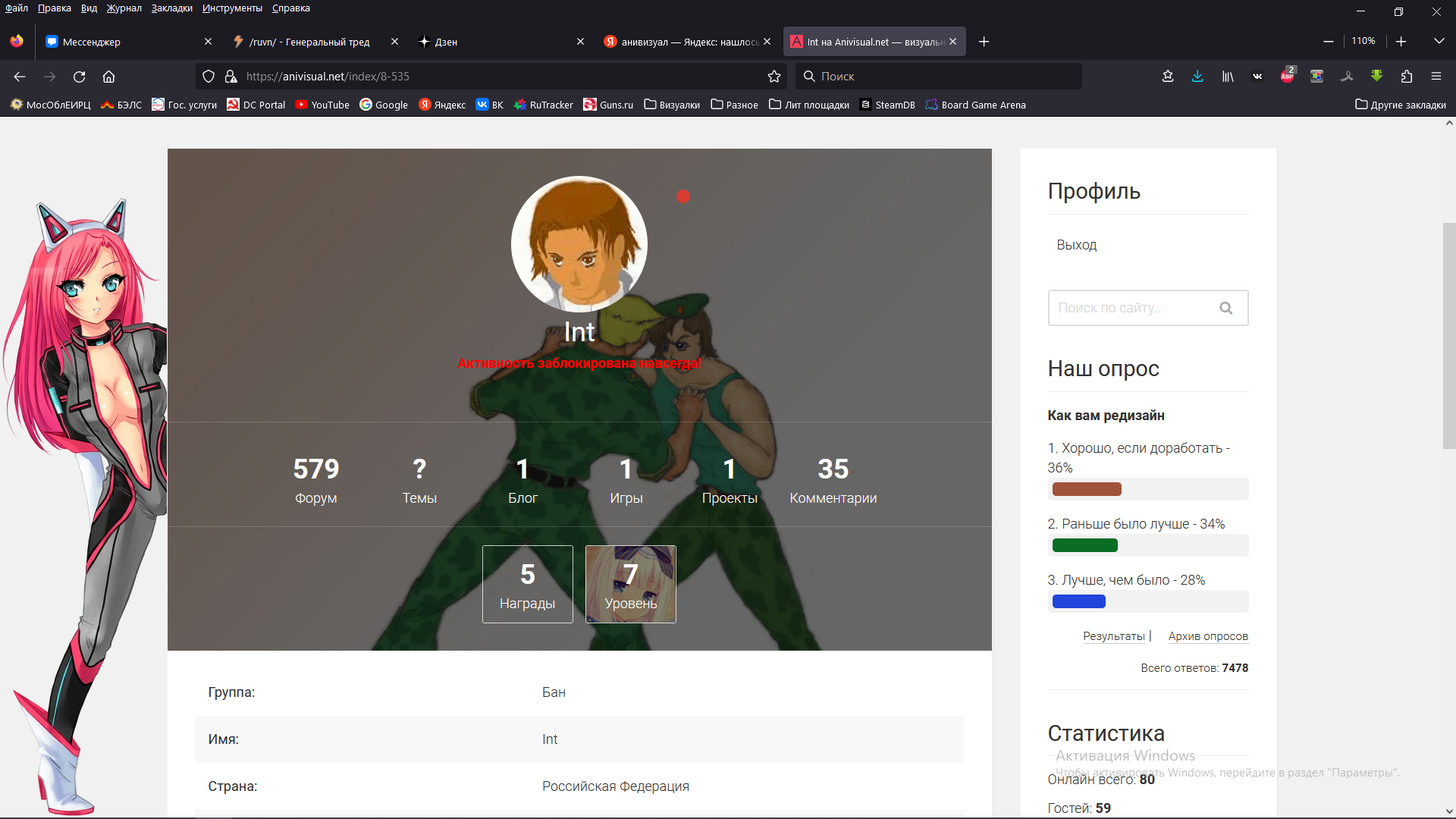Open the Закладки menu

coord(171,8)
